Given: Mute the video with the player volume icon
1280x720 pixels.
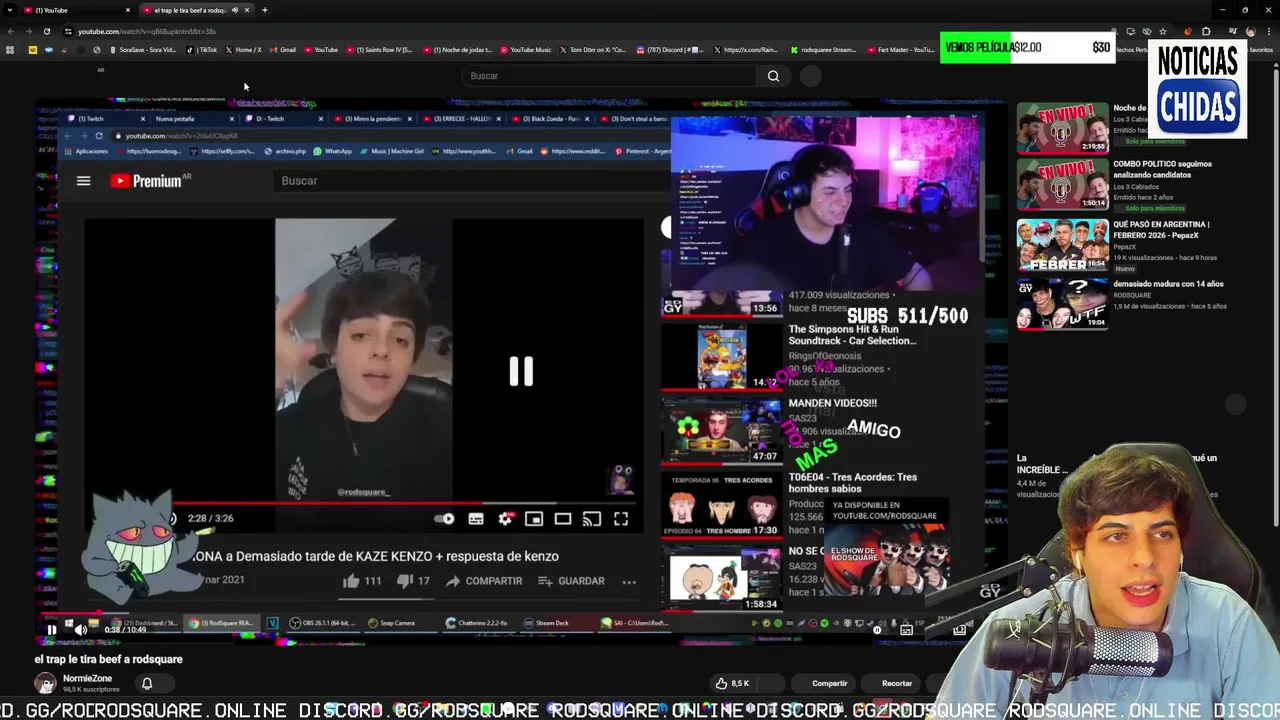Looking at the screenshot, I should [x=81, y=629].
